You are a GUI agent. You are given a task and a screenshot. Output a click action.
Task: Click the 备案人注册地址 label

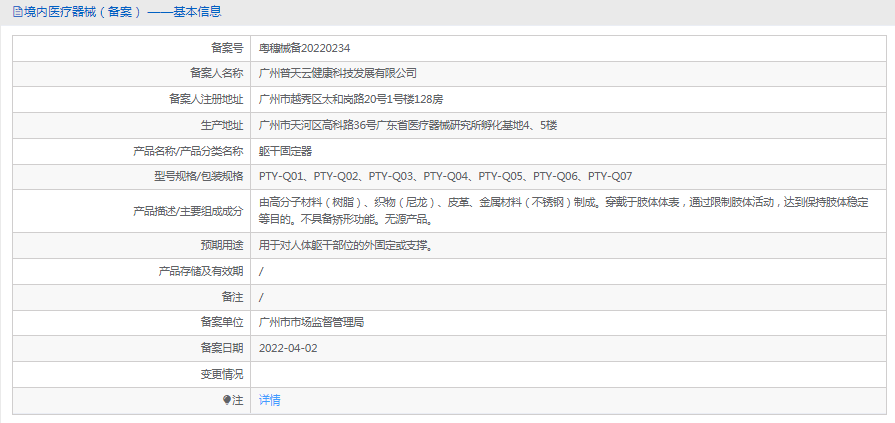[x=206, y=100]
